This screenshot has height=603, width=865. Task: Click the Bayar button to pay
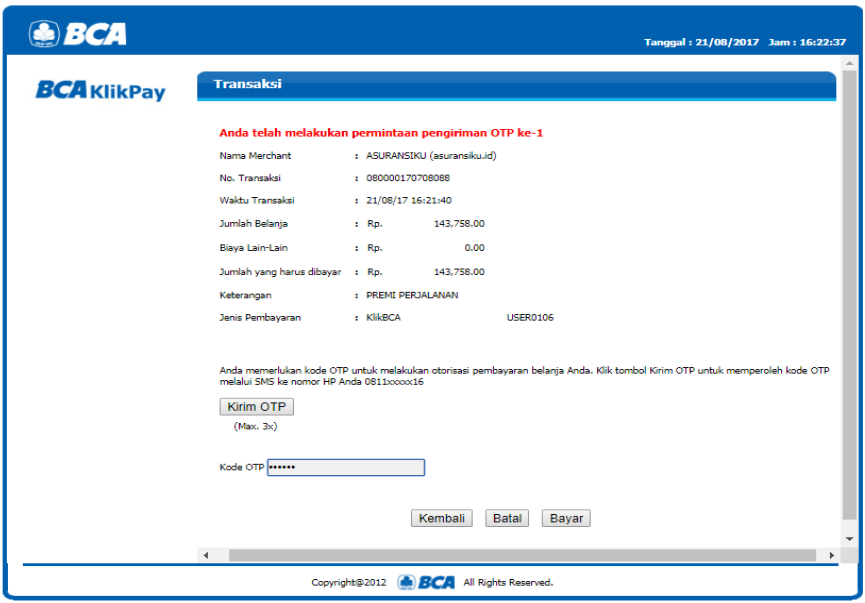click(x=566, y=518)
